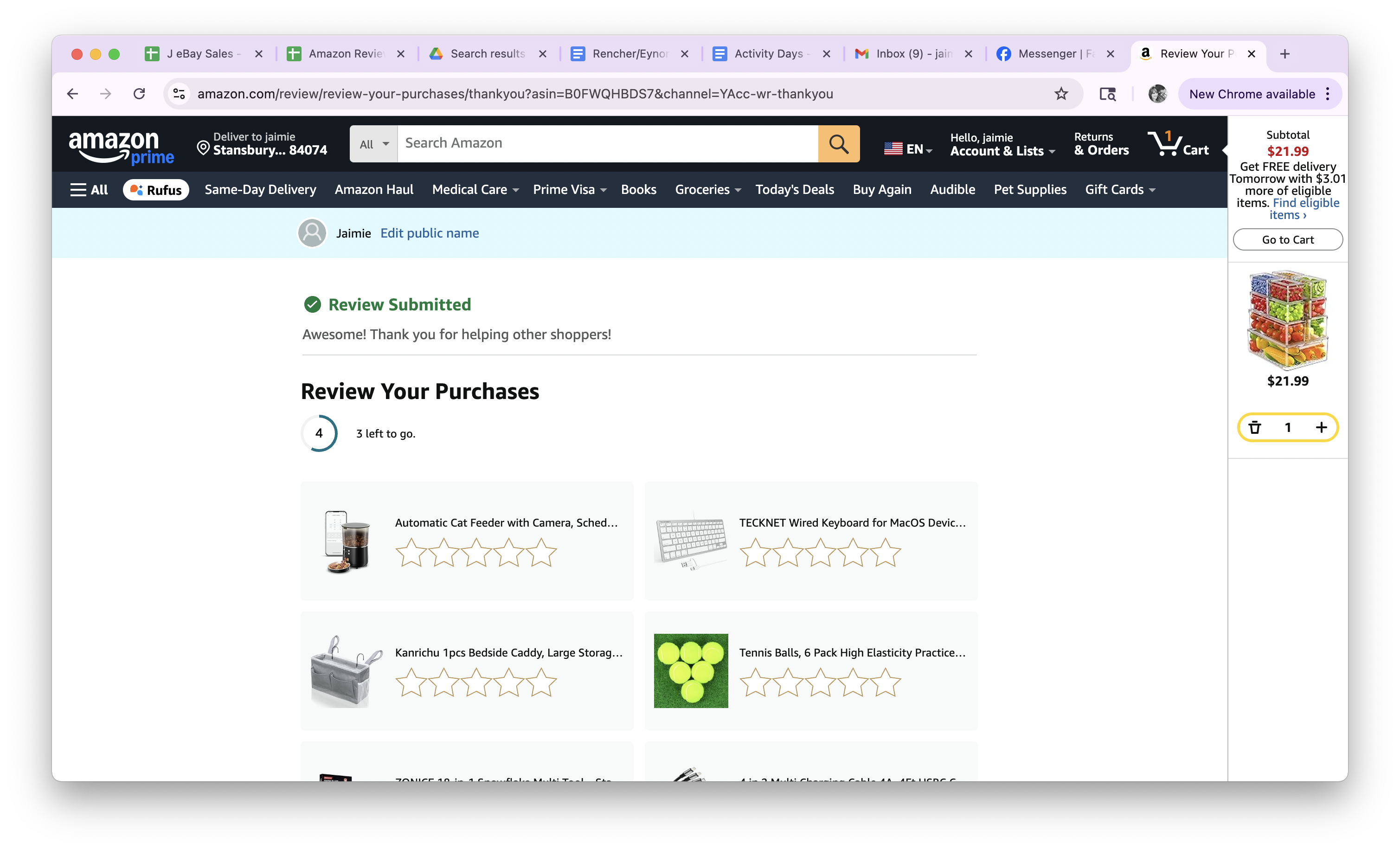Open Rufus assistant
Screen dimensions: 1400x850
tap(156, 190)
